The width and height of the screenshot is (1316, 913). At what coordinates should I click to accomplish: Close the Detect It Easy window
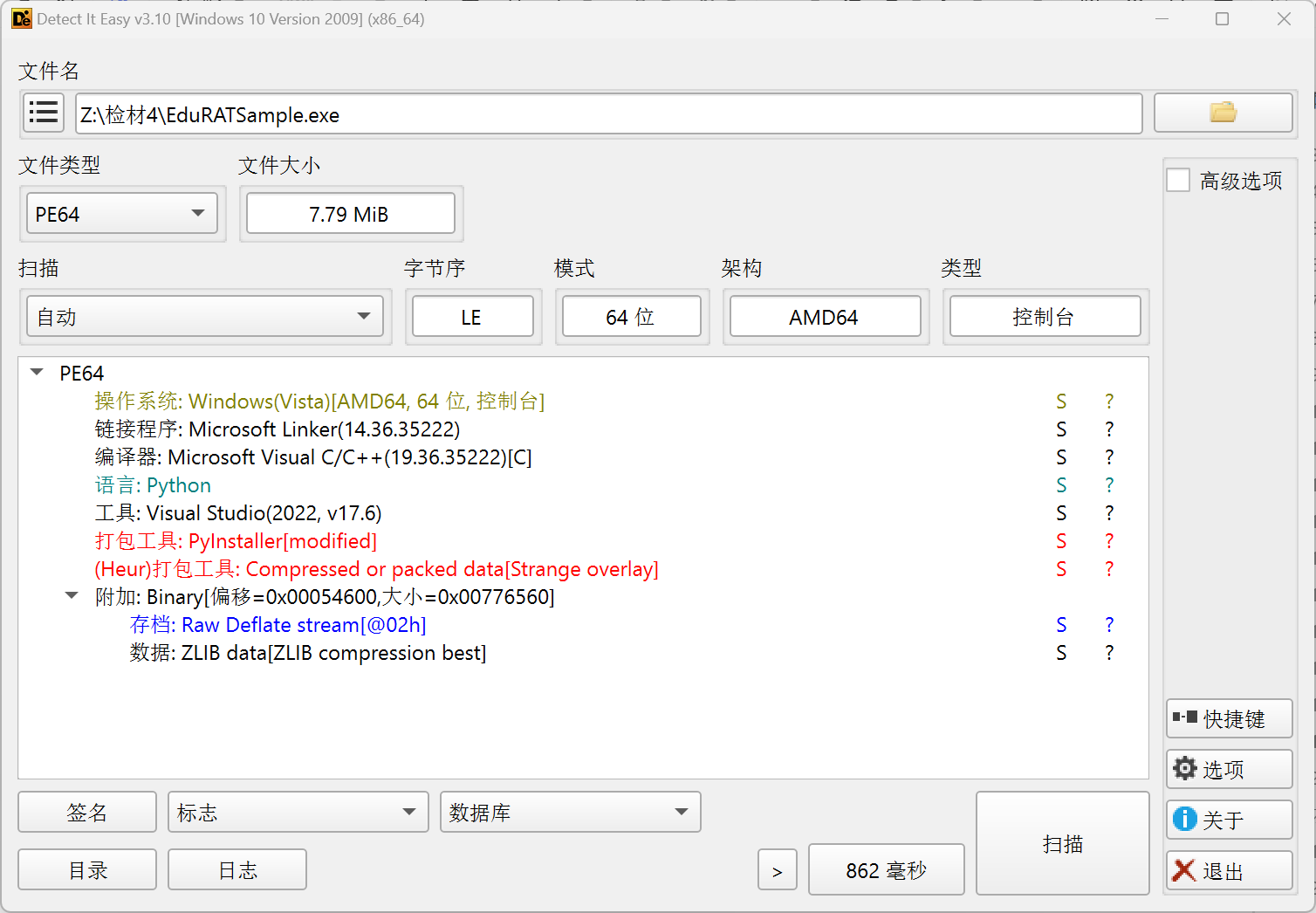(x=1284, y=18)
